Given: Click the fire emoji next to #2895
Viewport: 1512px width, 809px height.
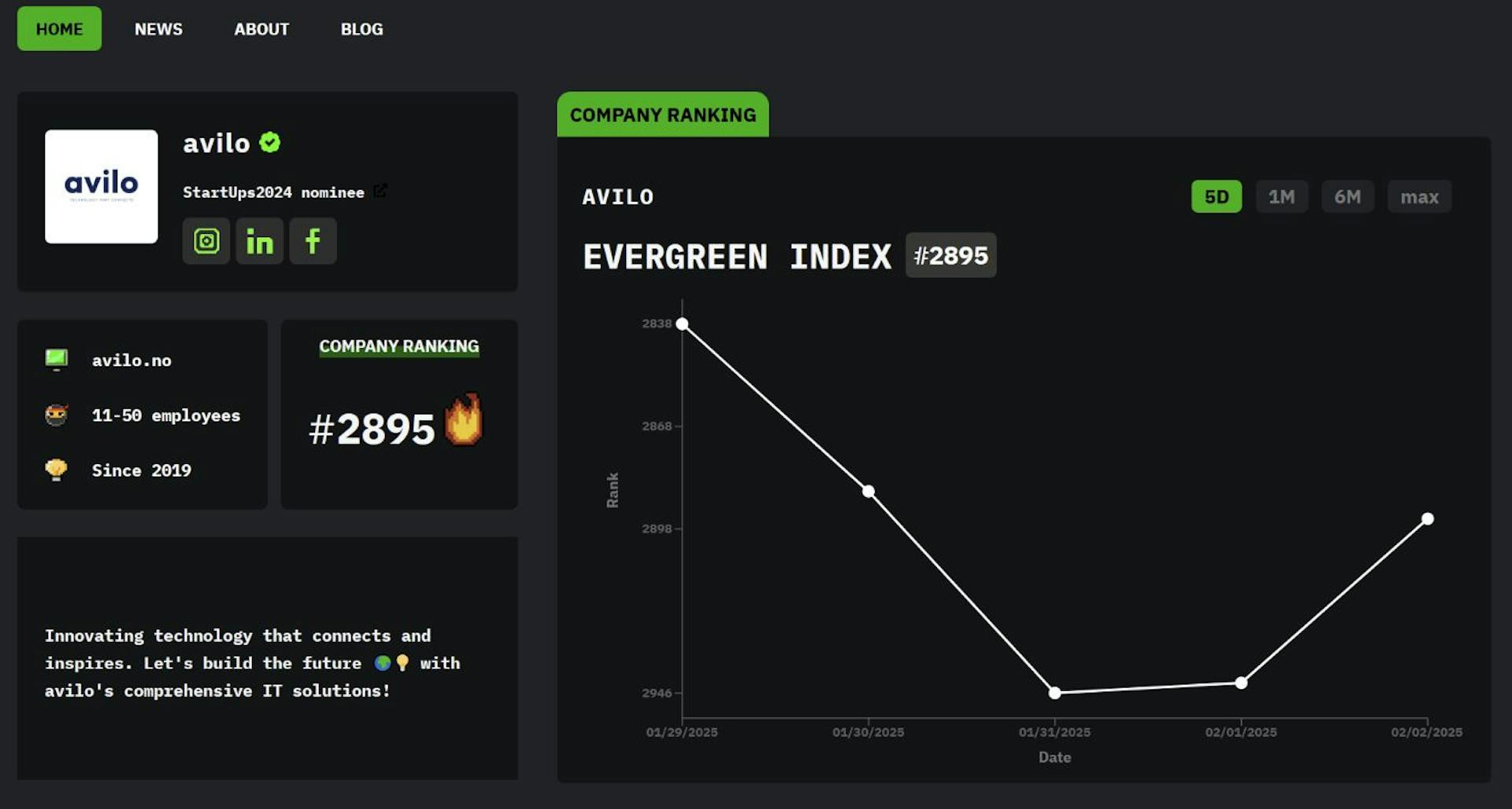Looking at the screenshot, I should click(463, 420).
